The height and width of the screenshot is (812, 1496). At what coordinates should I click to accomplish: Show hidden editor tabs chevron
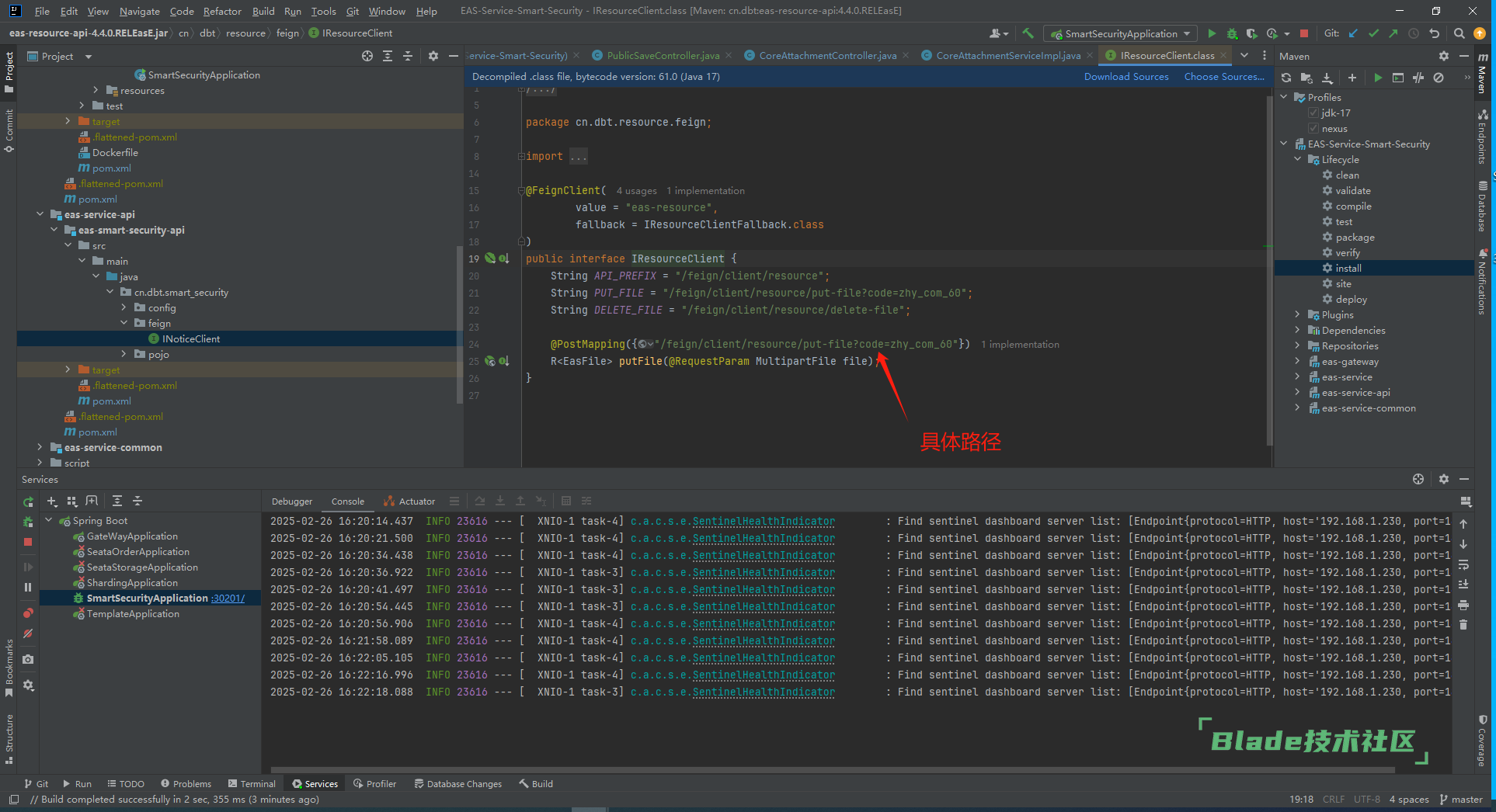[1244, 55]
